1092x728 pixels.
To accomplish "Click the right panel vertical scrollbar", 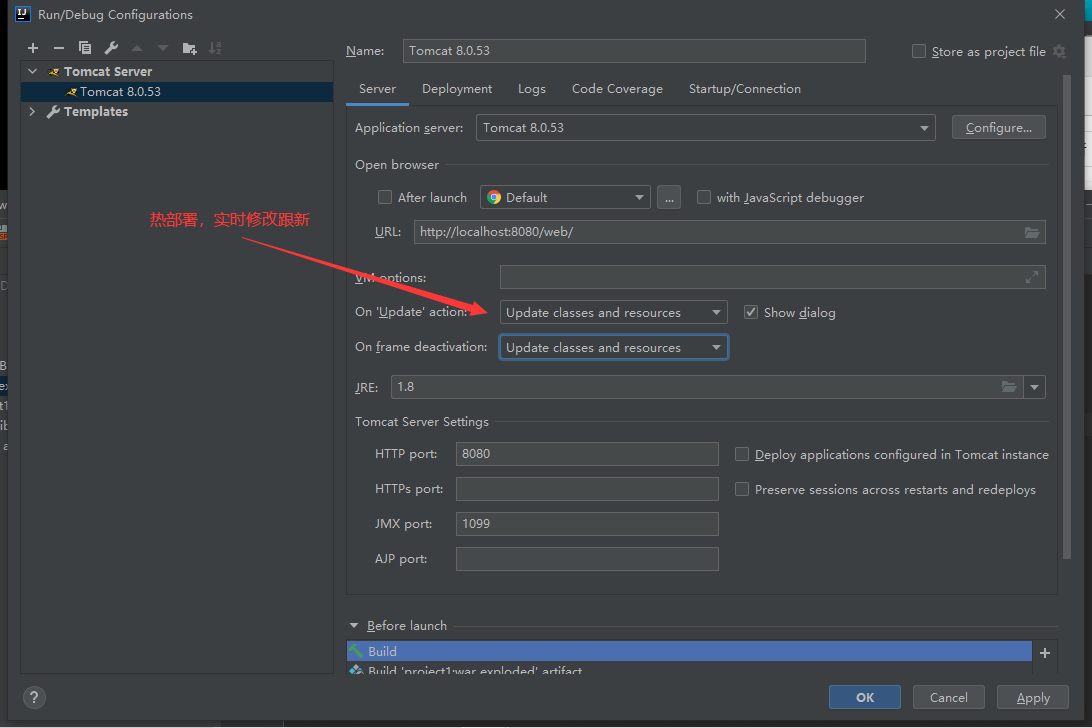I will click(x=1067, y=317).
